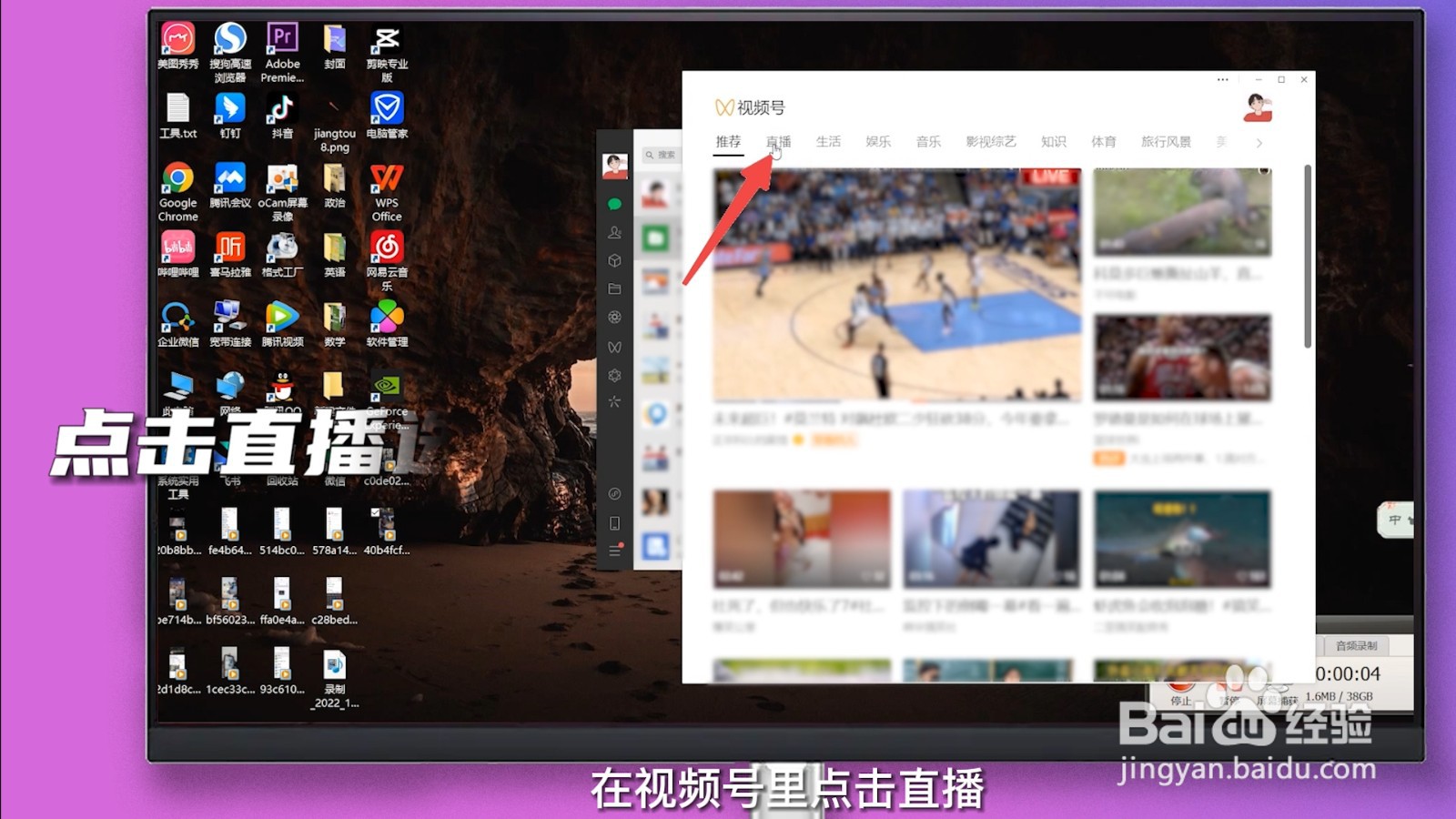Open the 喜马拉雅 desktop shortcut
The width and height of the screenshot is (1456, 819).
(x=229, y=255)
